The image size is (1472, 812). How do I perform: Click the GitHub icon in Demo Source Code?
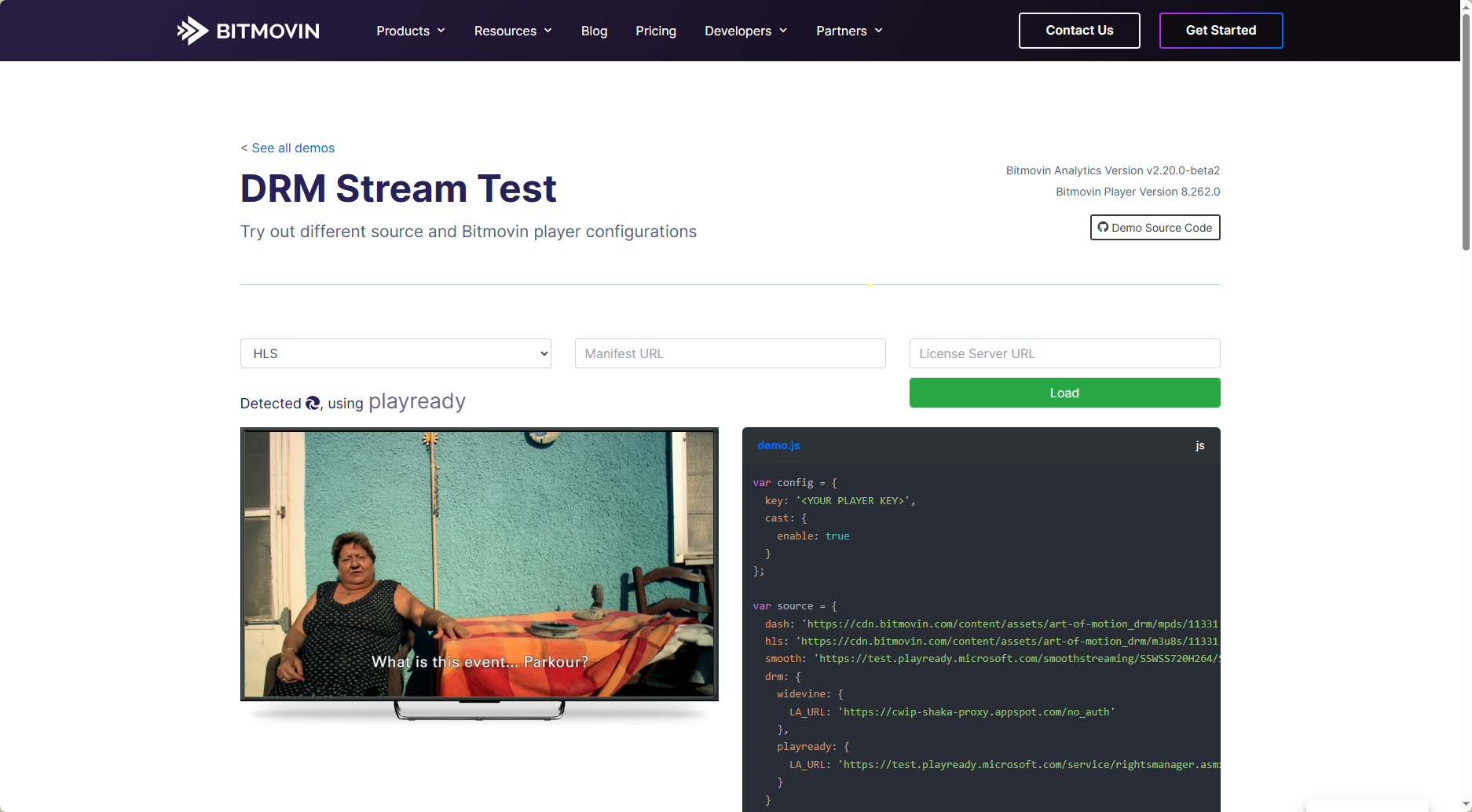tap(1103, 227)
